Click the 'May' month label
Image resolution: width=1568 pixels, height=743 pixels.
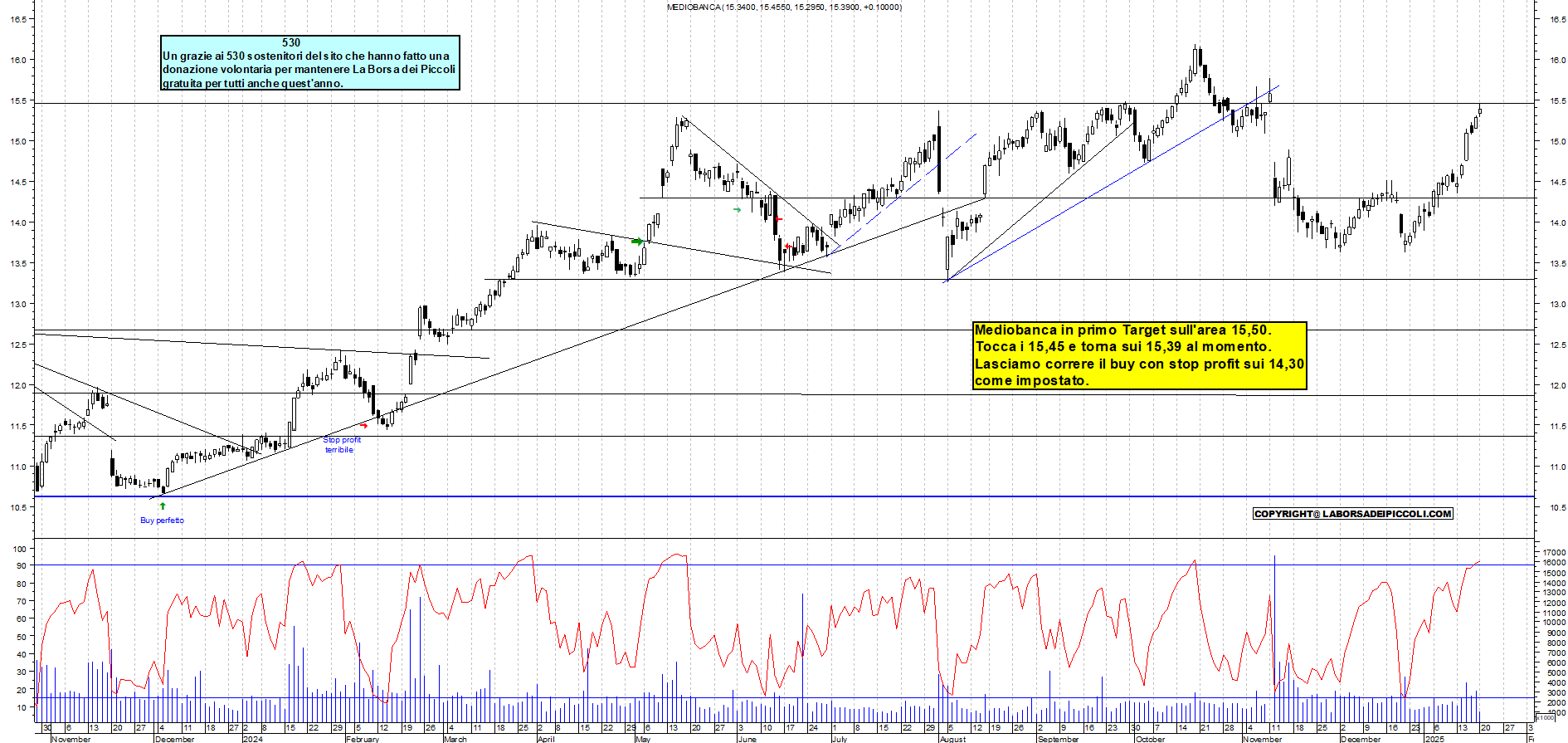(x=643, y=739)
